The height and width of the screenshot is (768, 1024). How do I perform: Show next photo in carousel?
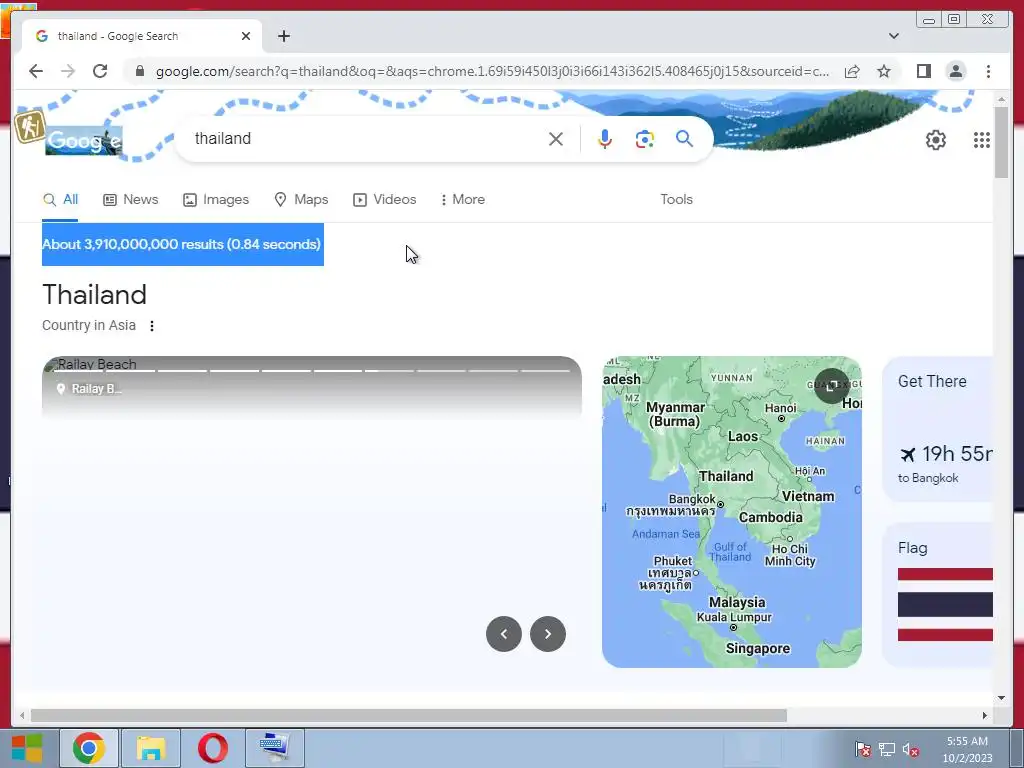point(548,633)
